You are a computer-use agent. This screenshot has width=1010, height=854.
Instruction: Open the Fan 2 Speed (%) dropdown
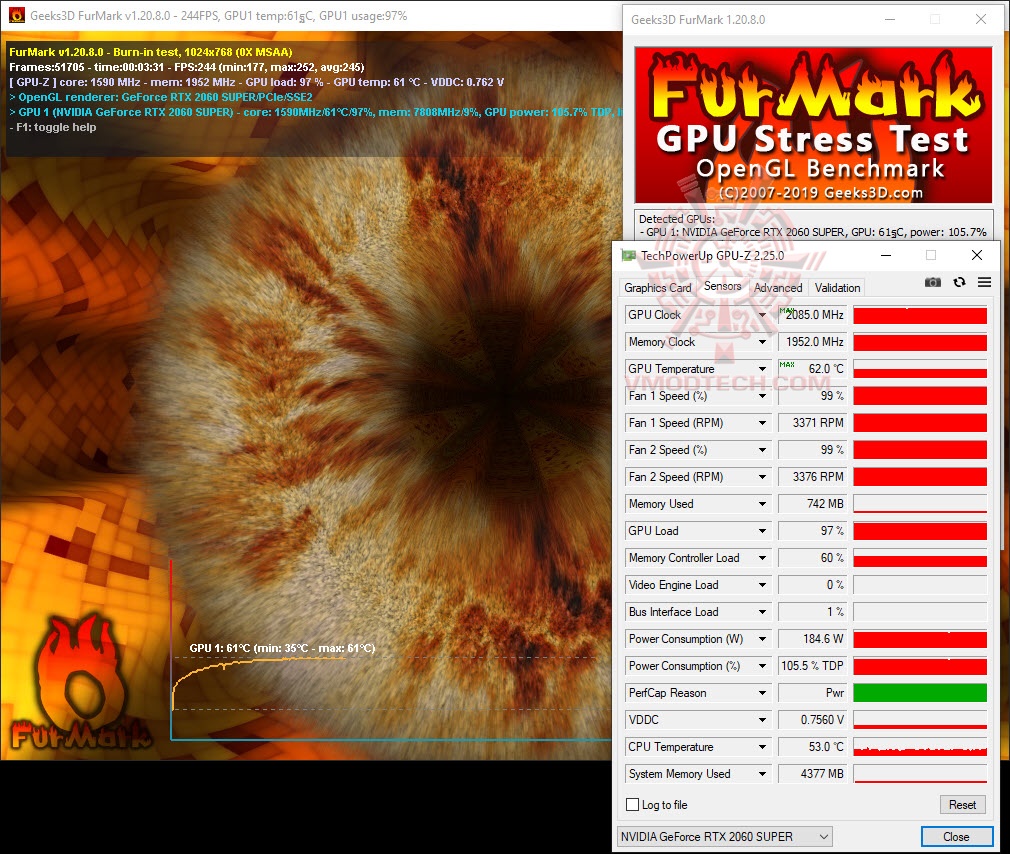pyautogui.click(x=762, y=450)
